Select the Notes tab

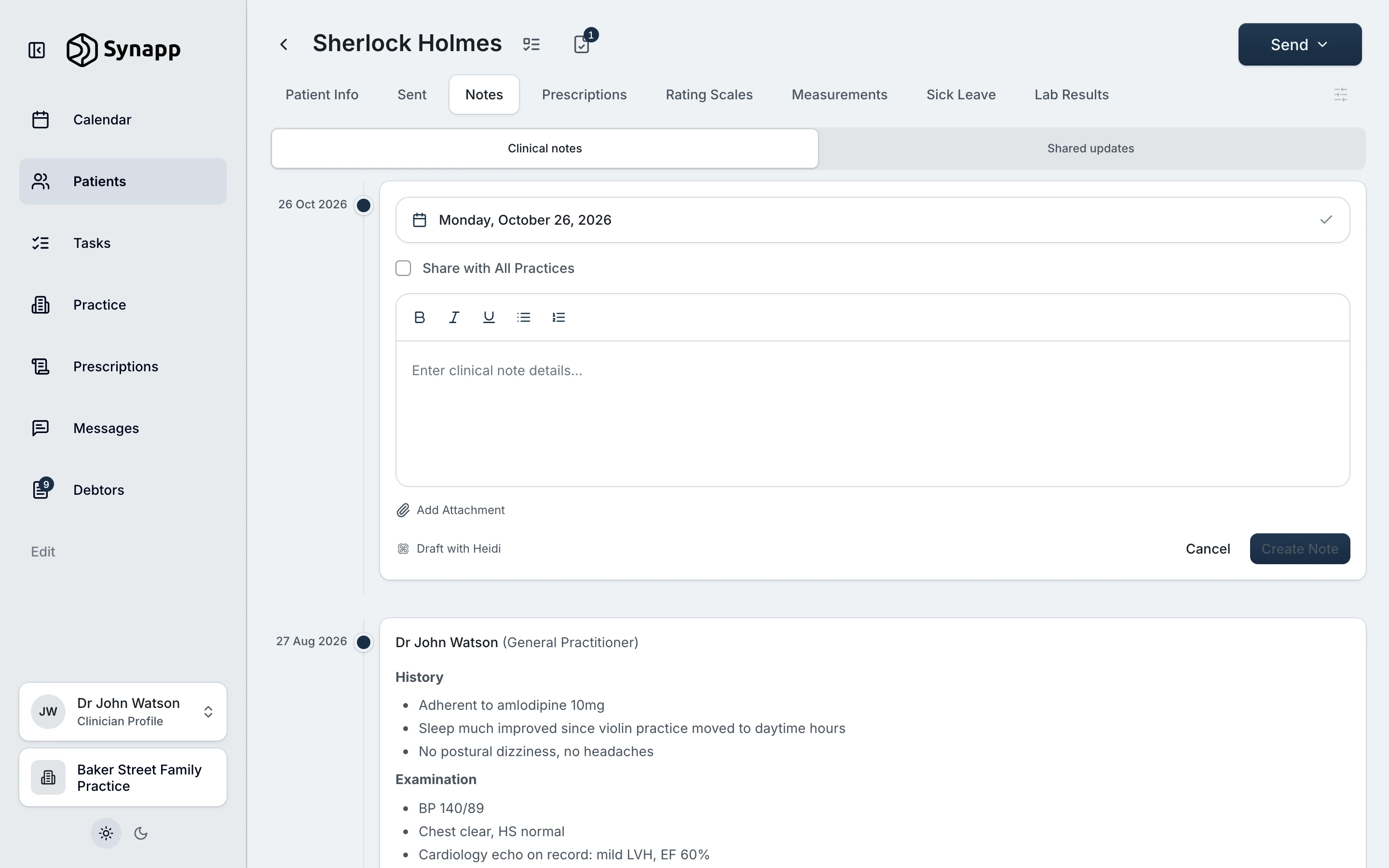click(484, 95)
